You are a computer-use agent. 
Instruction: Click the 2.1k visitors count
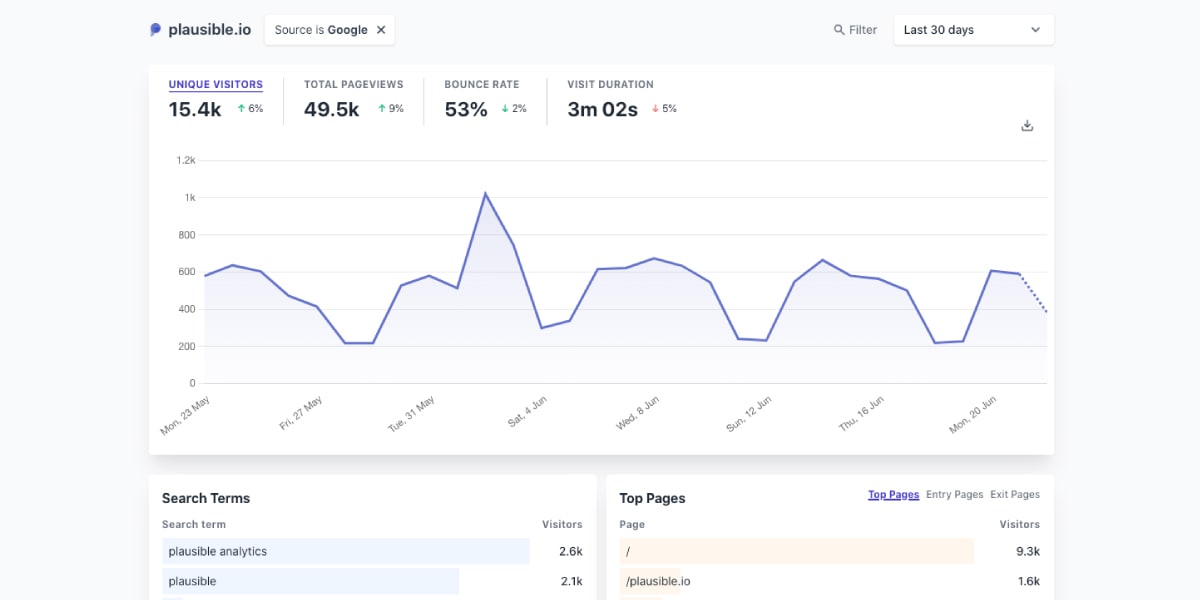click(571, 581)
